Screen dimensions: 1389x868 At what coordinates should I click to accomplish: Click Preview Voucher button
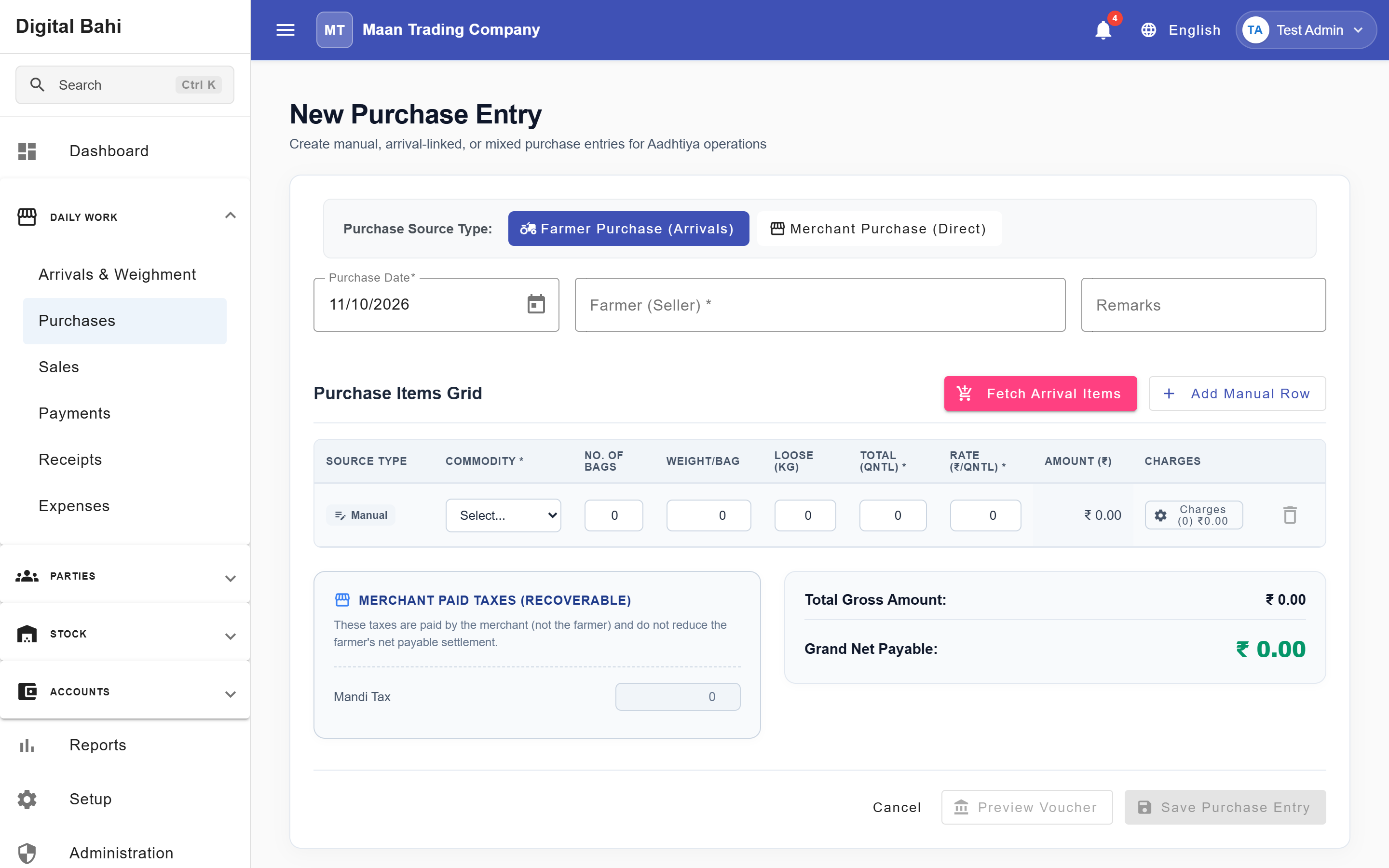[1026, 807]
